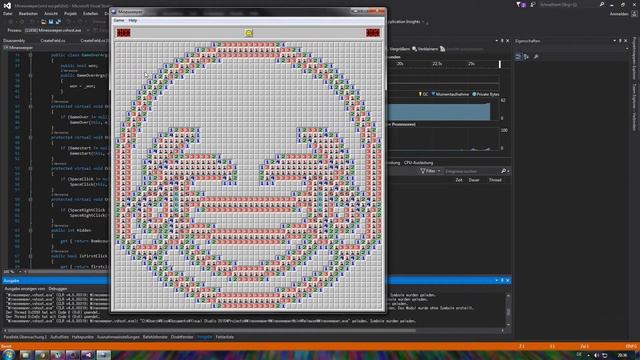Click the account avatar icon next to Anmelden
This screenshot has width=640, height=360.
click(x=634, y=14)
